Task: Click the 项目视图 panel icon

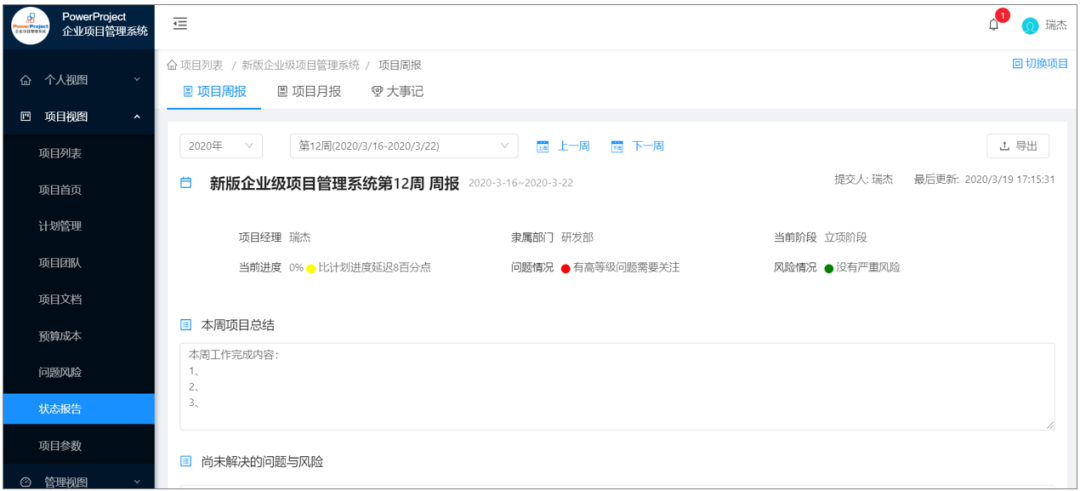Action: 26,116
